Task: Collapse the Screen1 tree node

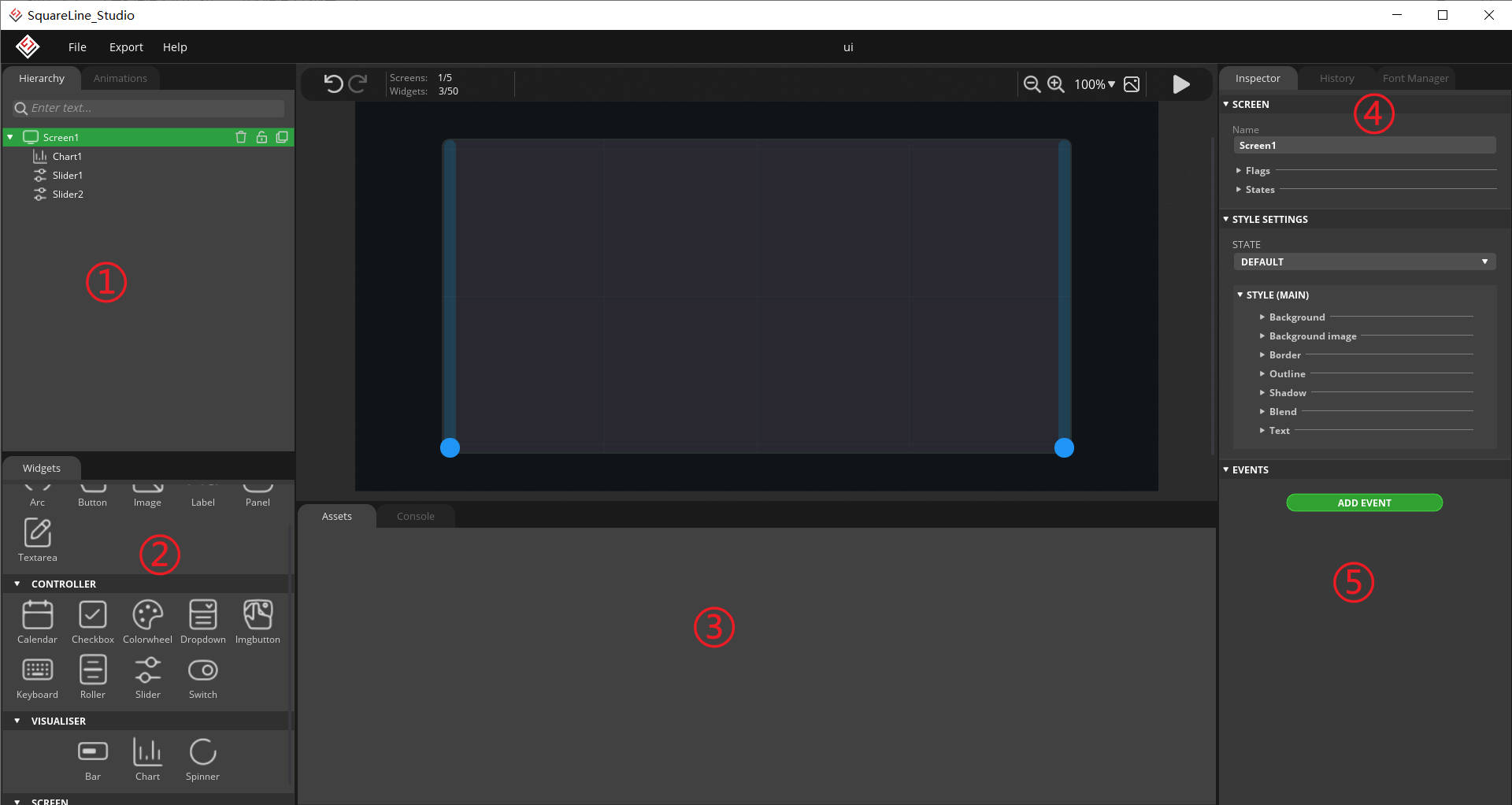Action: pos(10,137)
